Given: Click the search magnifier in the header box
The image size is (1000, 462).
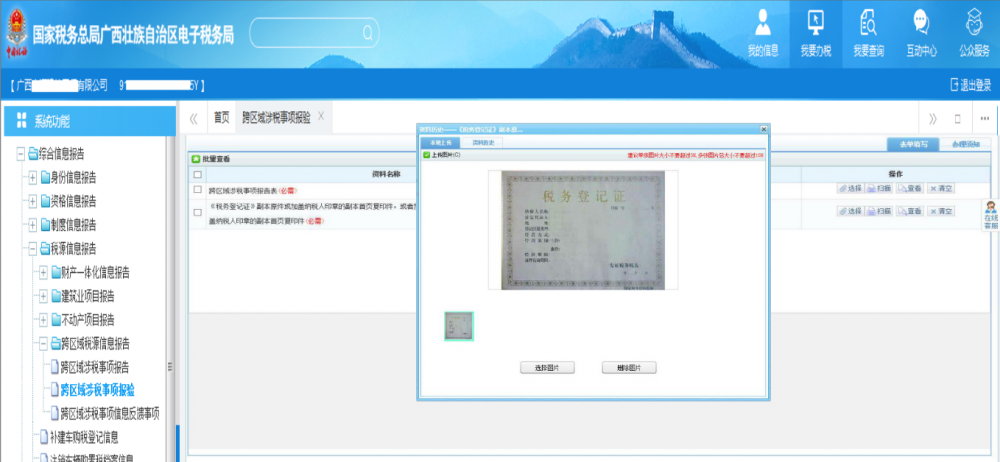Looking at the screenshot, I should point(367,33).
